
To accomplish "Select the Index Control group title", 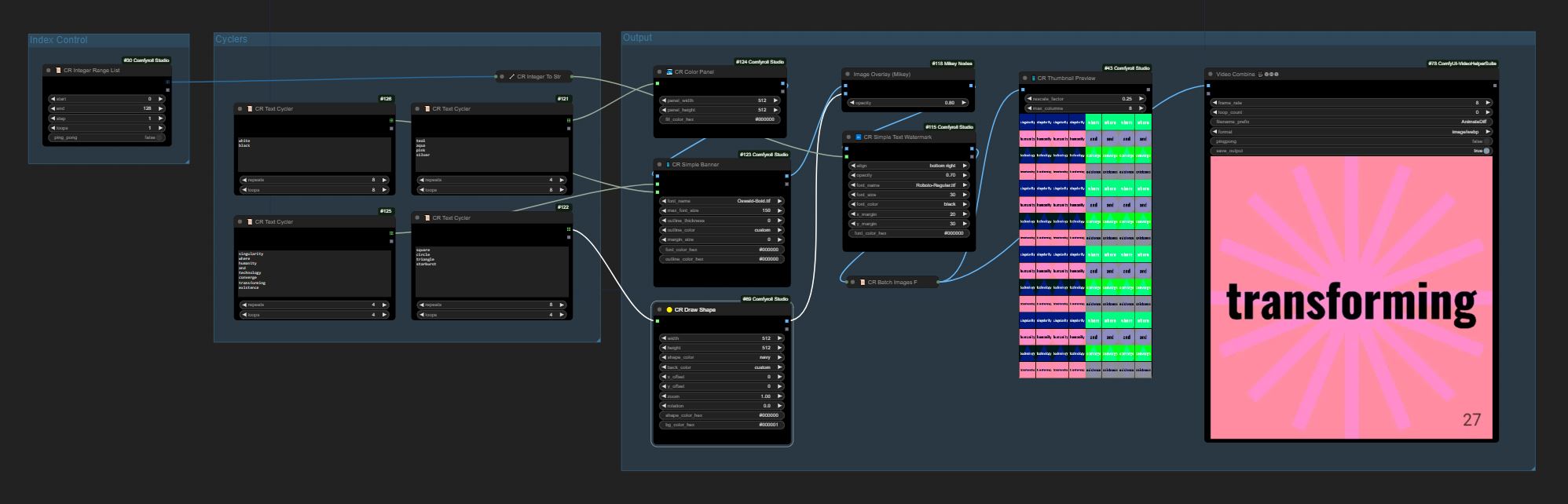I will coord(59,40).
